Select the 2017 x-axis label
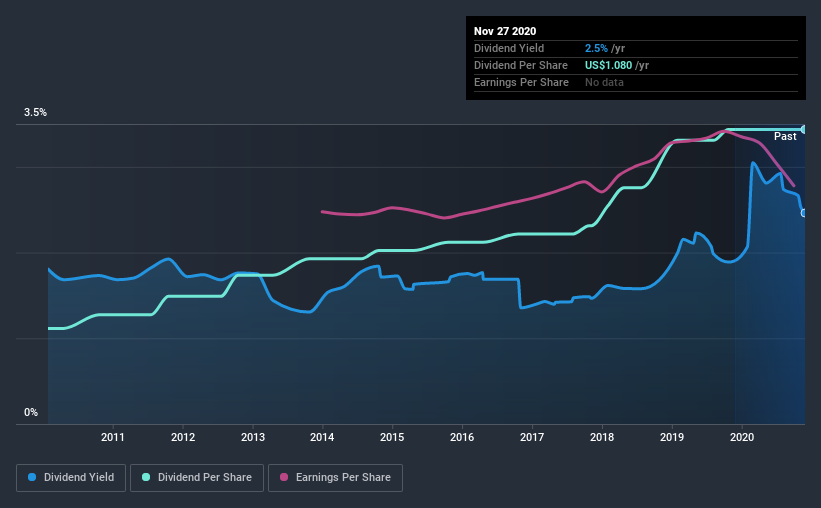The image size is (821, 508). (532, 437)
